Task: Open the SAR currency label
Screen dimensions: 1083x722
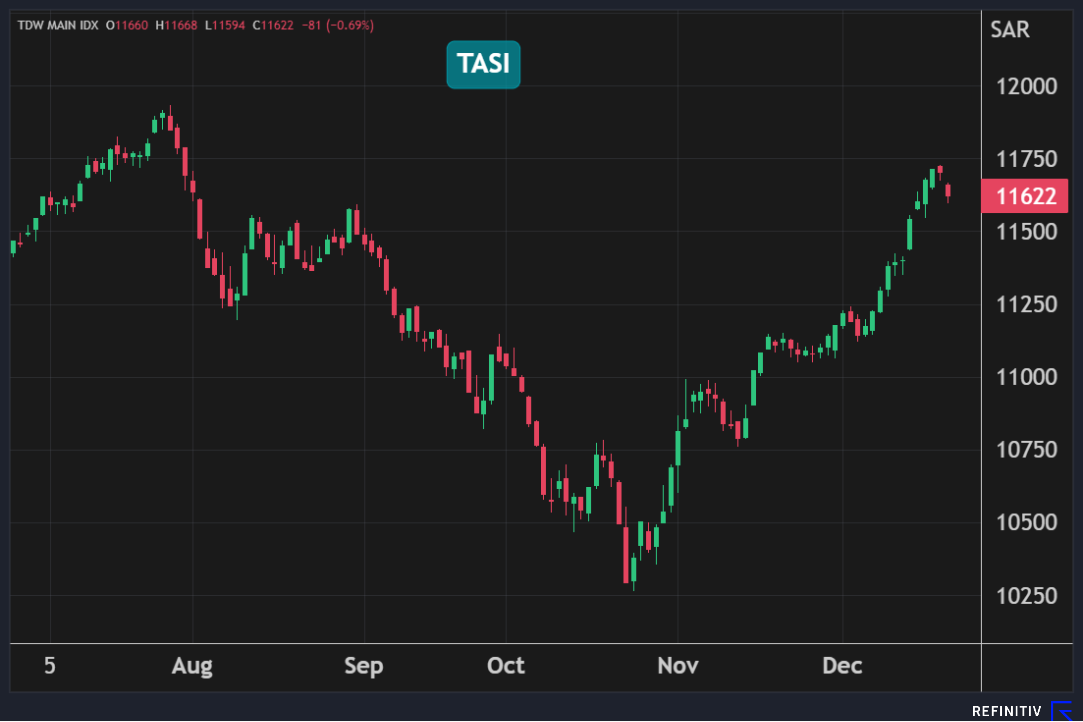Action: tap(1009, 30)
